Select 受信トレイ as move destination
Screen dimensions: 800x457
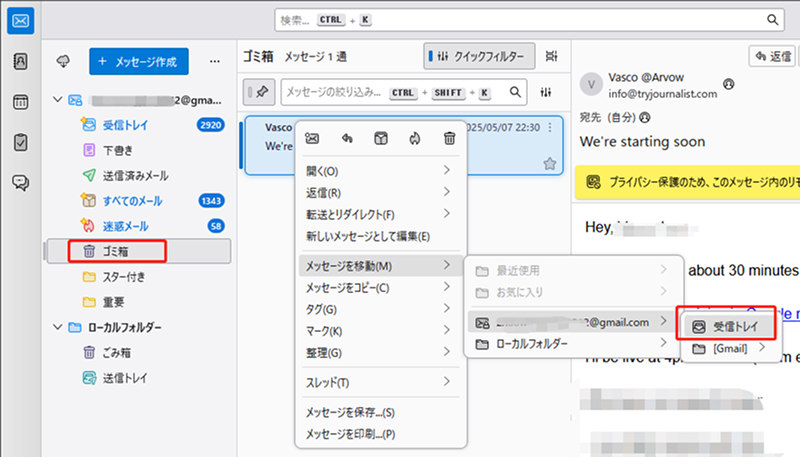coord(728,326)
